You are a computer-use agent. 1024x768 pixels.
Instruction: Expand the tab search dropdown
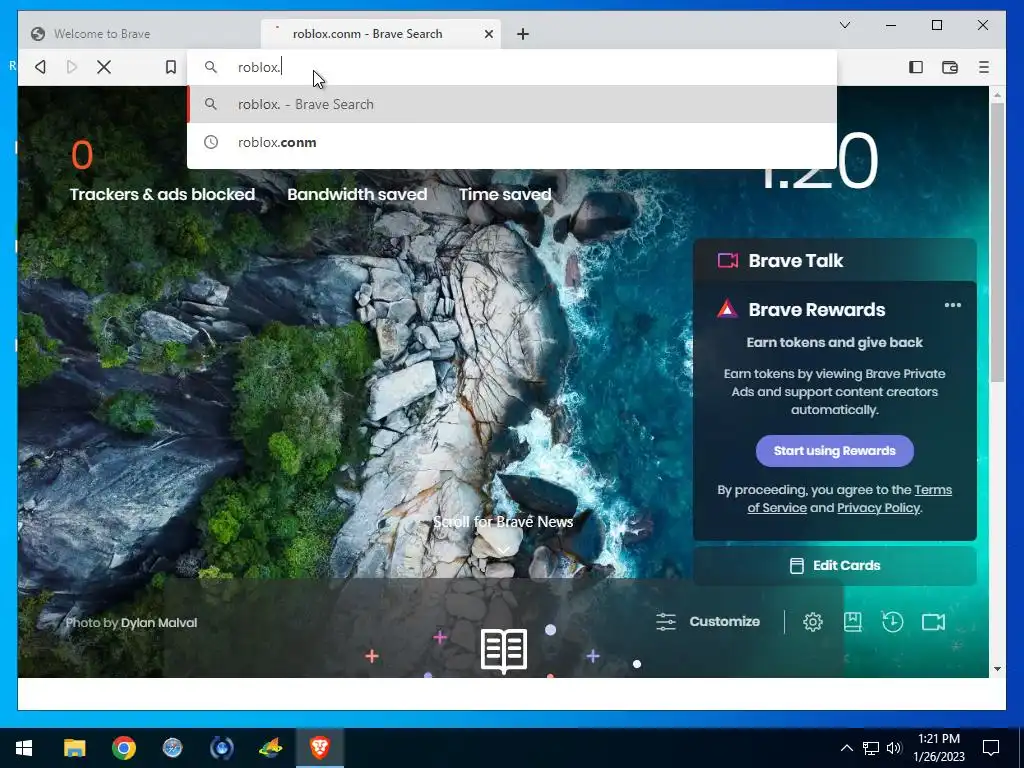[844, 25]
